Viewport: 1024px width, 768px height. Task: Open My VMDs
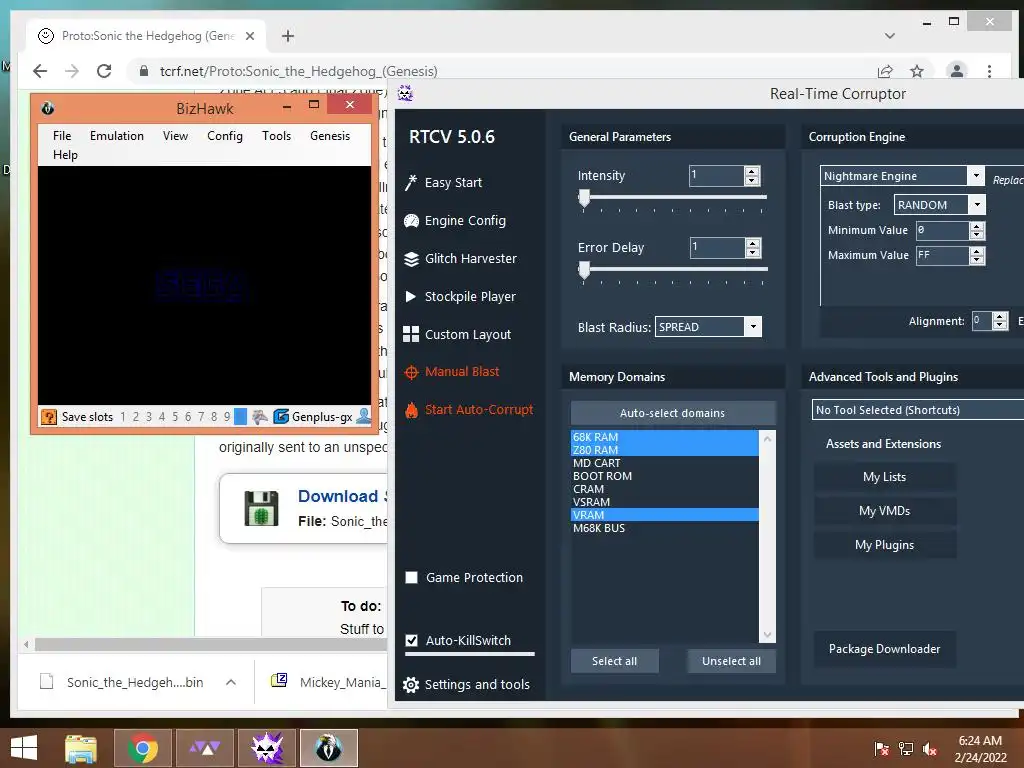[x=885, y=511]
